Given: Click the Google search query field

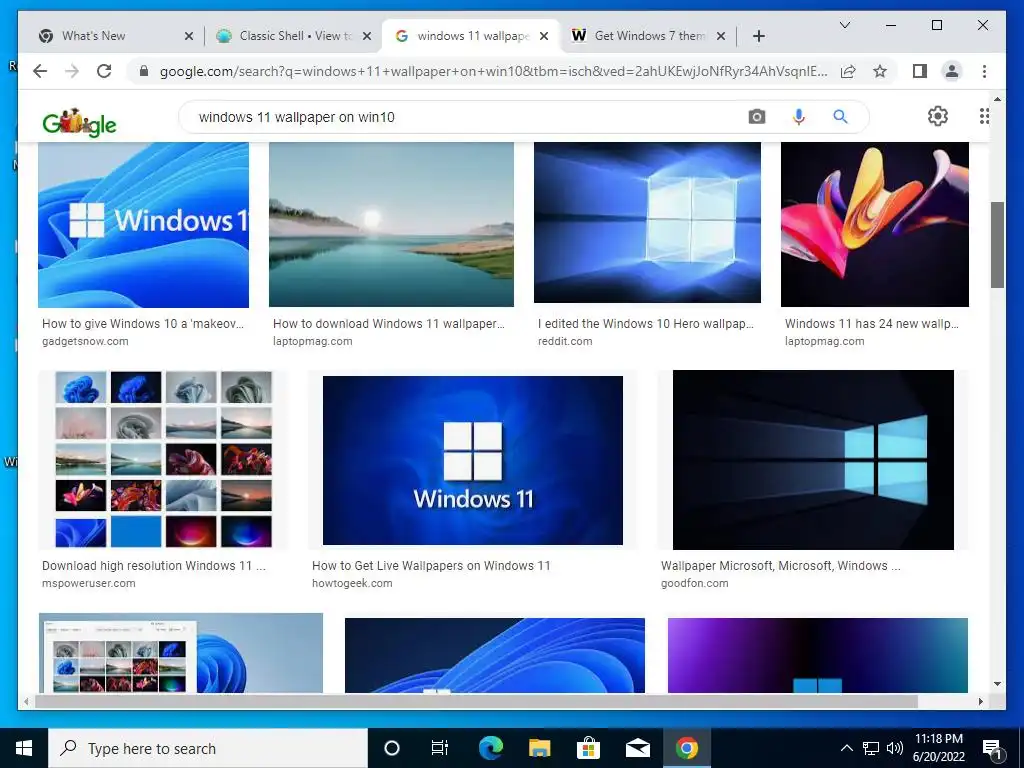Looking at the screenshot, I should 464,117.
